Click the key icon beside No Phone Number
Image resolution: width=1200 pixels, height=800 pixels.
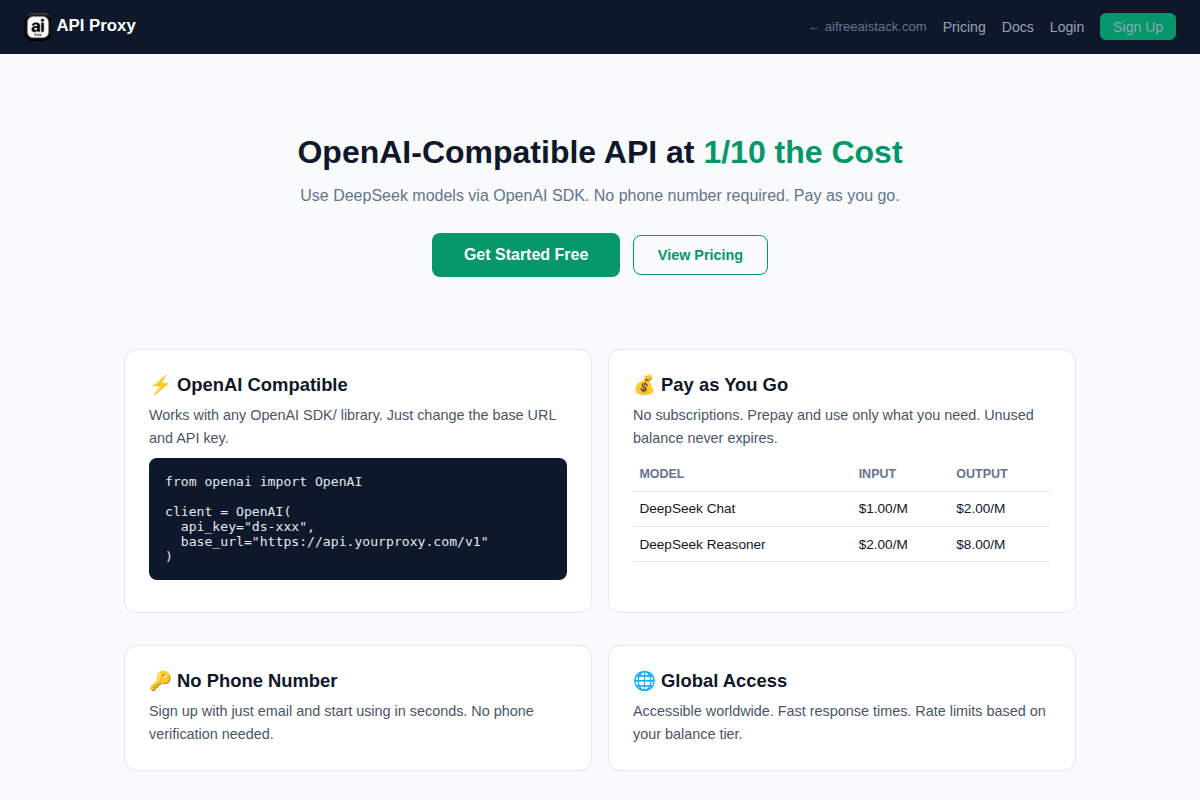pos(160,681)
